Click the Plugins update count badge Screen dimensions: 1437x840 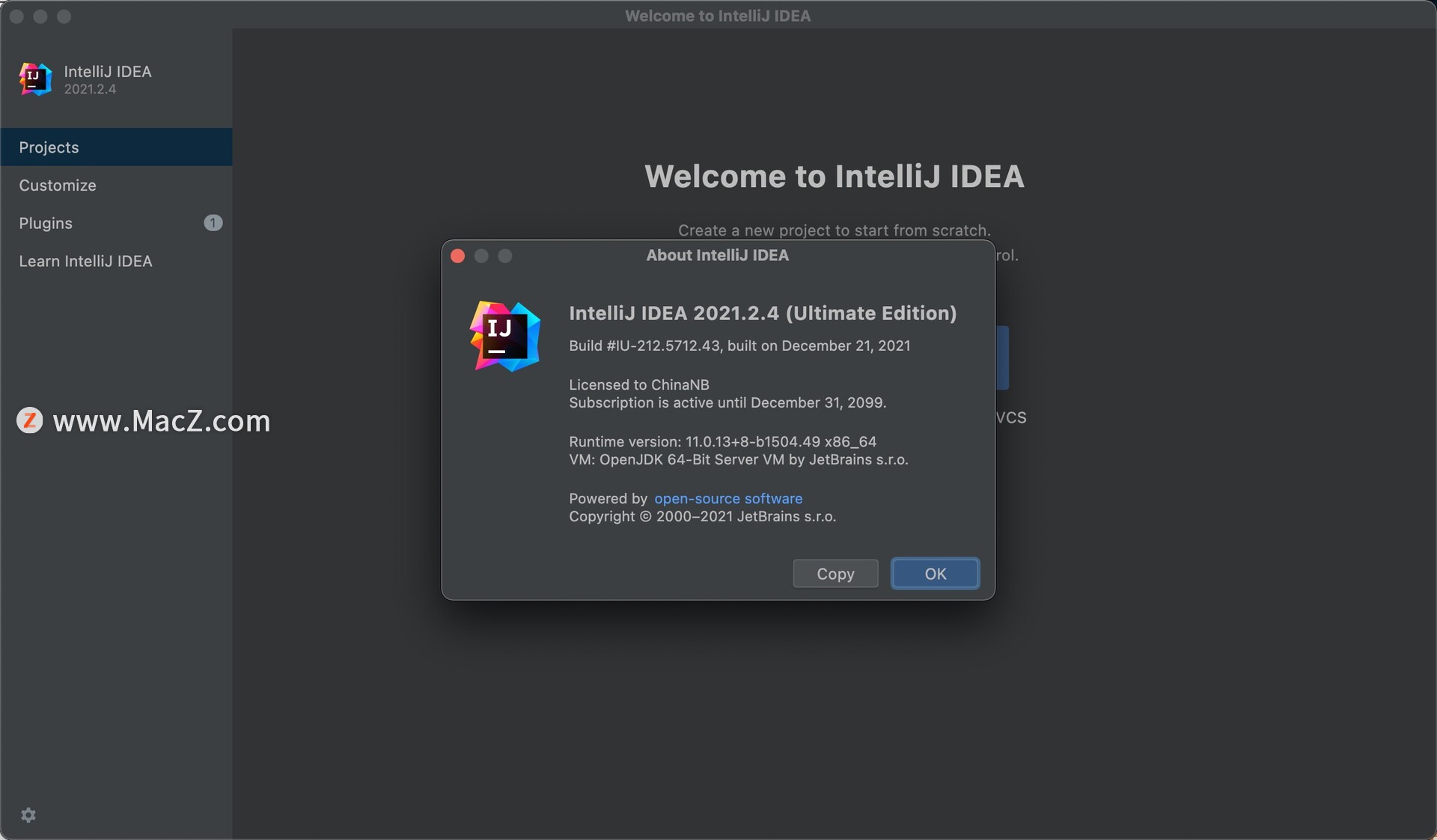coord(213,223)
